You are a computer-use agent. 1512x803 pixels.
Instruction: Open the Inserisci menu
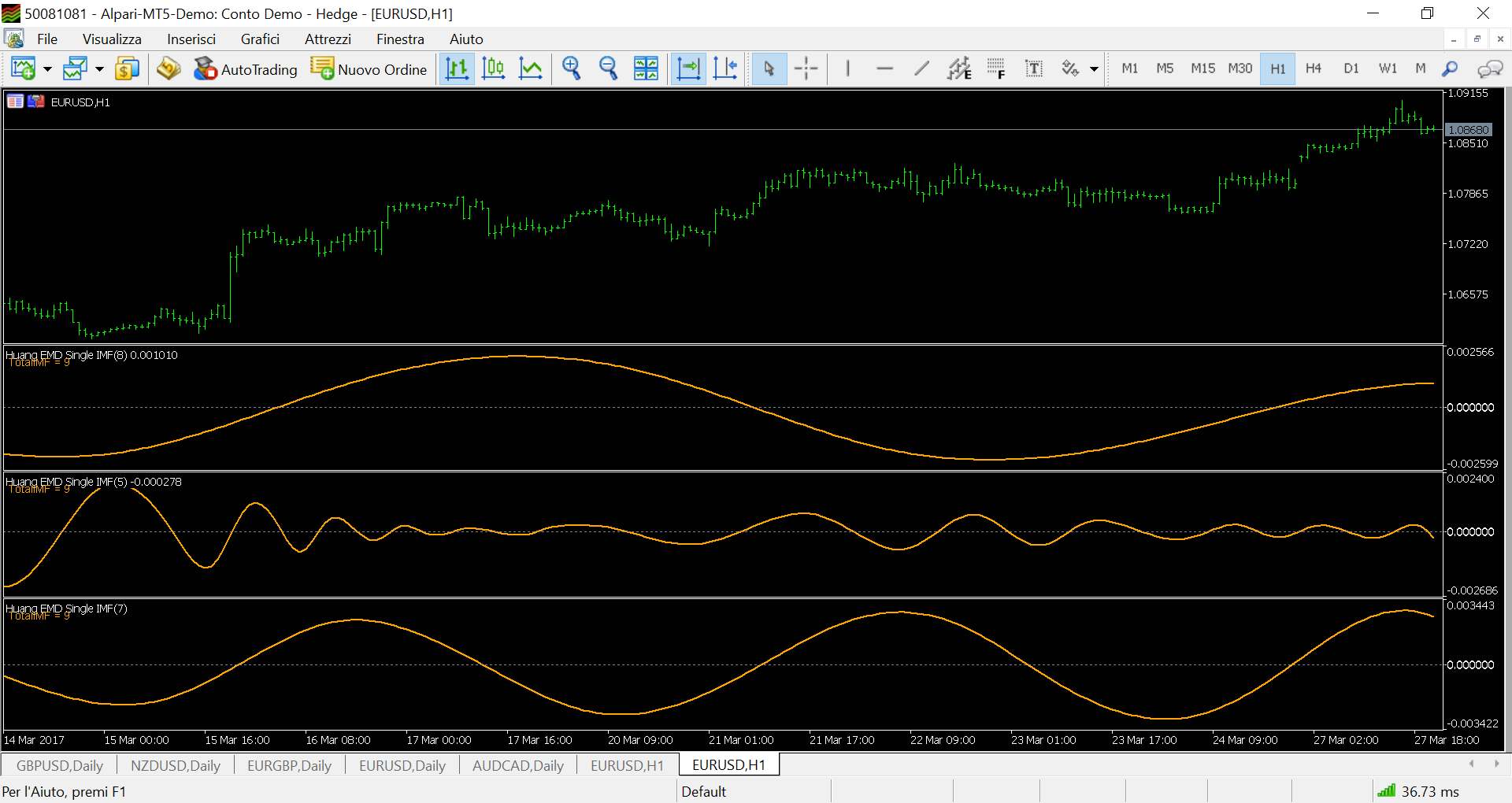(x=191, y=39)
